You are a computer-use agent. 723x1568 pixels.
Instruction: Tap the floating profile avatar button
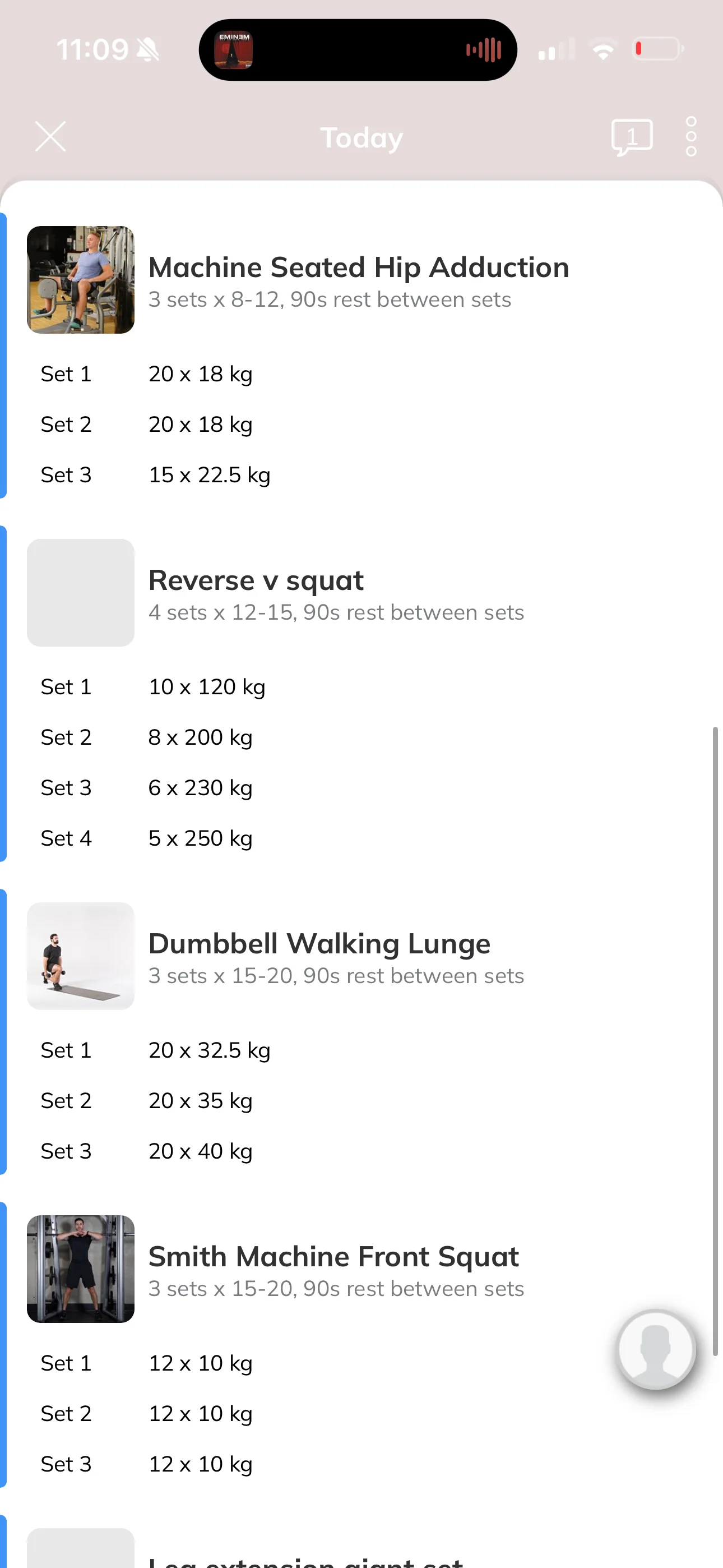point(656,1349)
